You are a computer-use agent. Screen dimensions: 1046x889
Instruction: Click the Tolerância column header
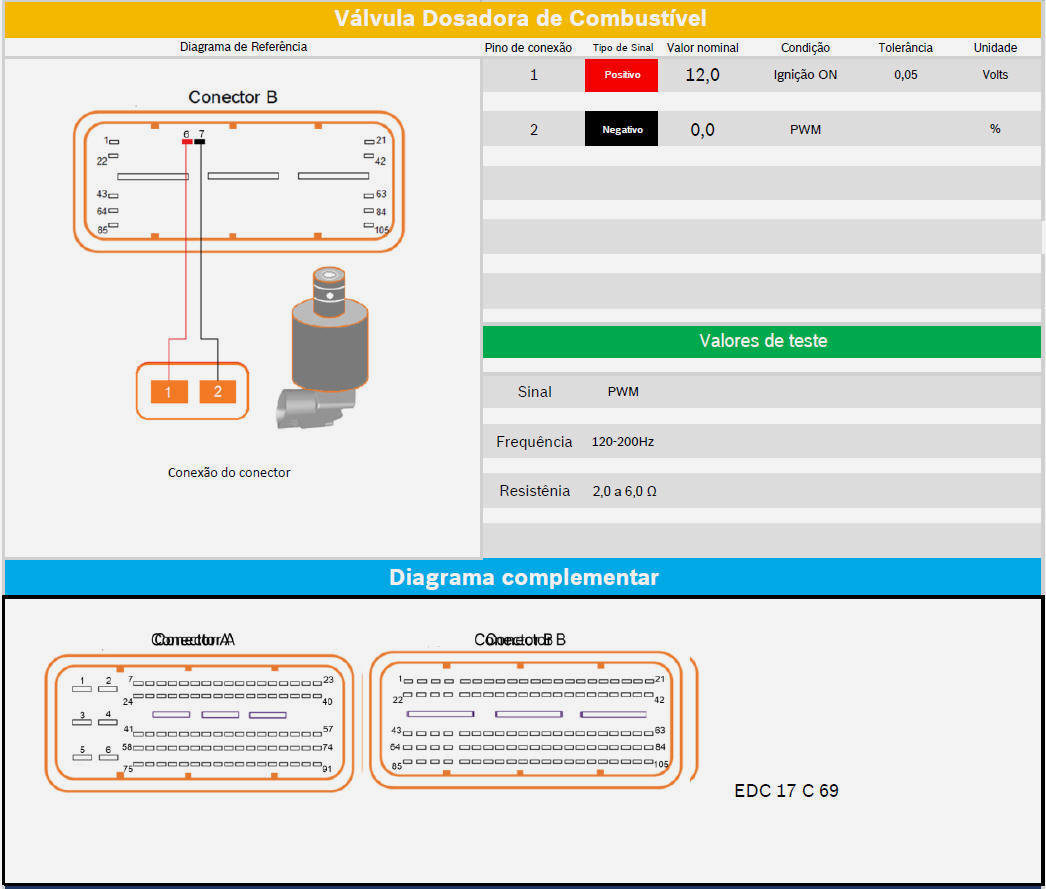pyautogui.click(x=905, y=47)
